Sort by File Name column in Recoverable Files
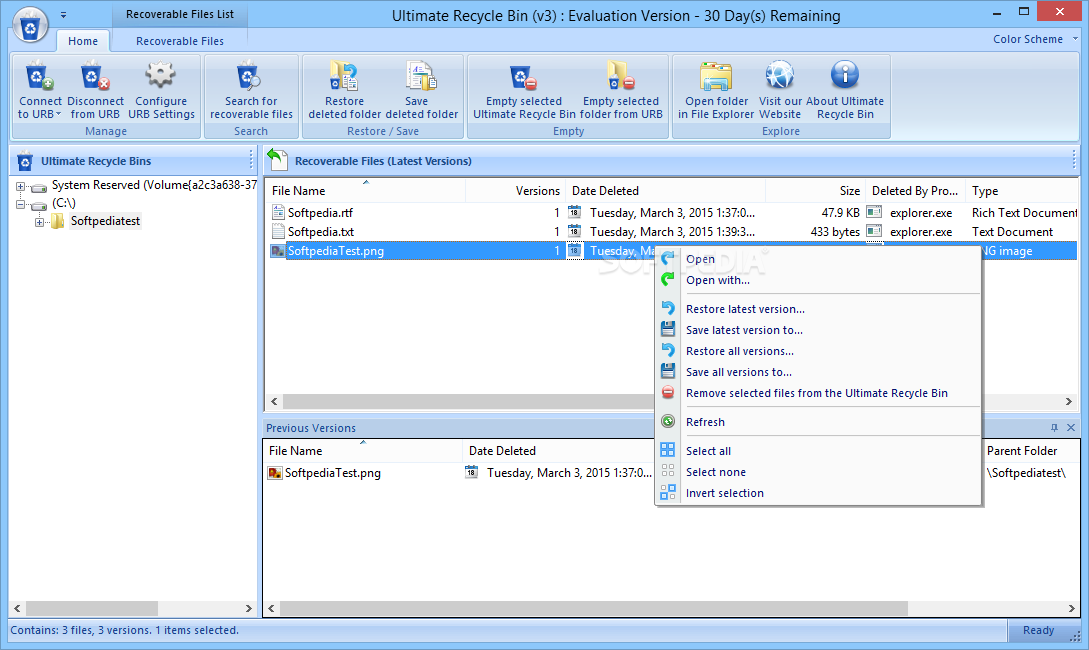The height and width of the screenshot is (650, 1089). [x=365, y=190]
